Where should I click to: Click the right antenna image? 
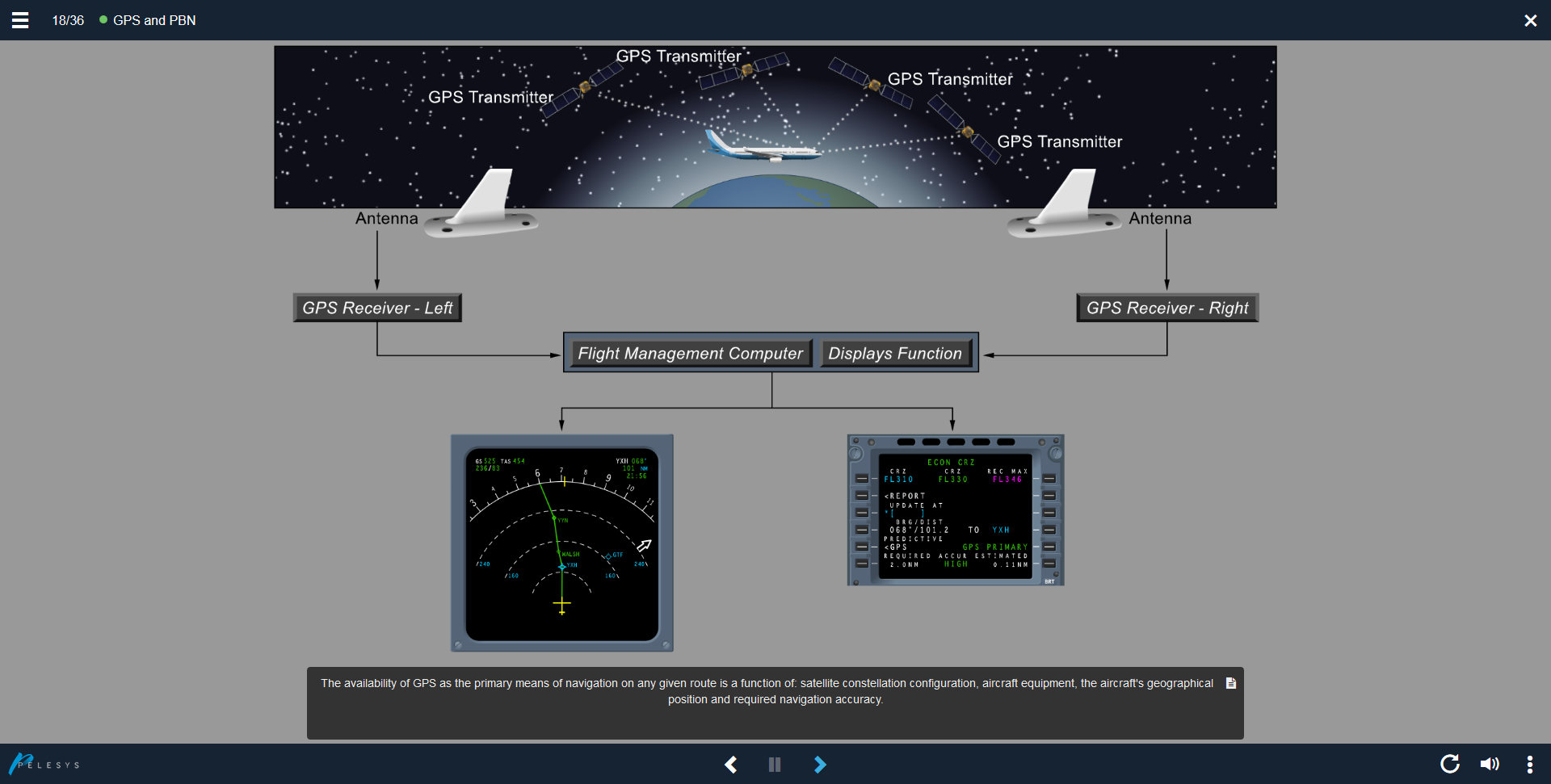tap(1066, 208)
